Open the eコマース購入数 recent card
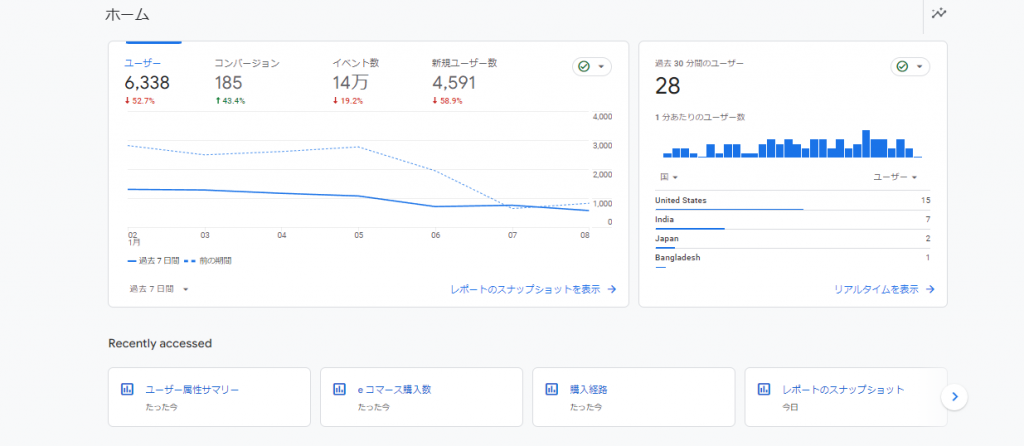The image size is (1024, 446). coord(421,397)
